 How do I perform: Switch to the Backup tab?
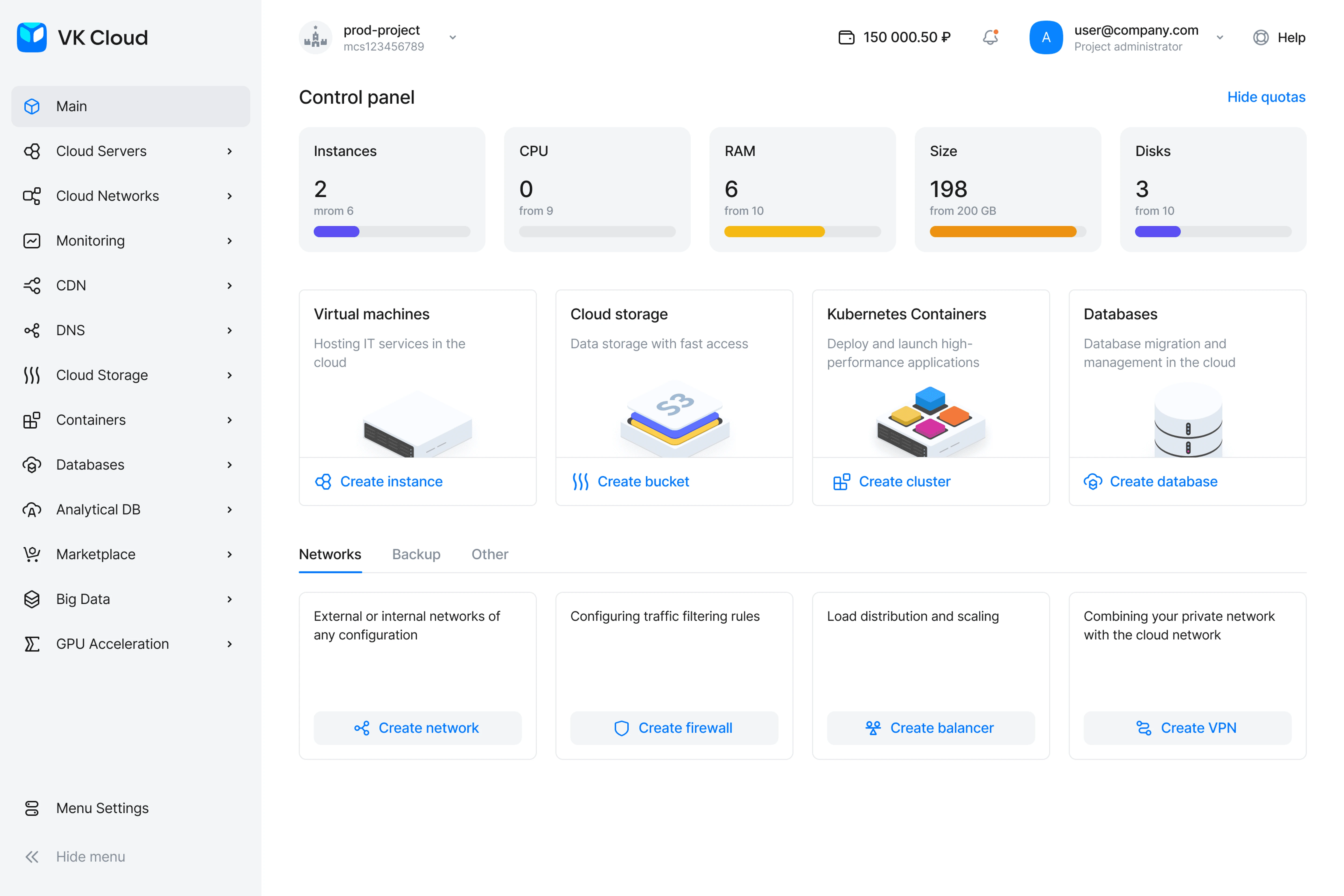416,554
